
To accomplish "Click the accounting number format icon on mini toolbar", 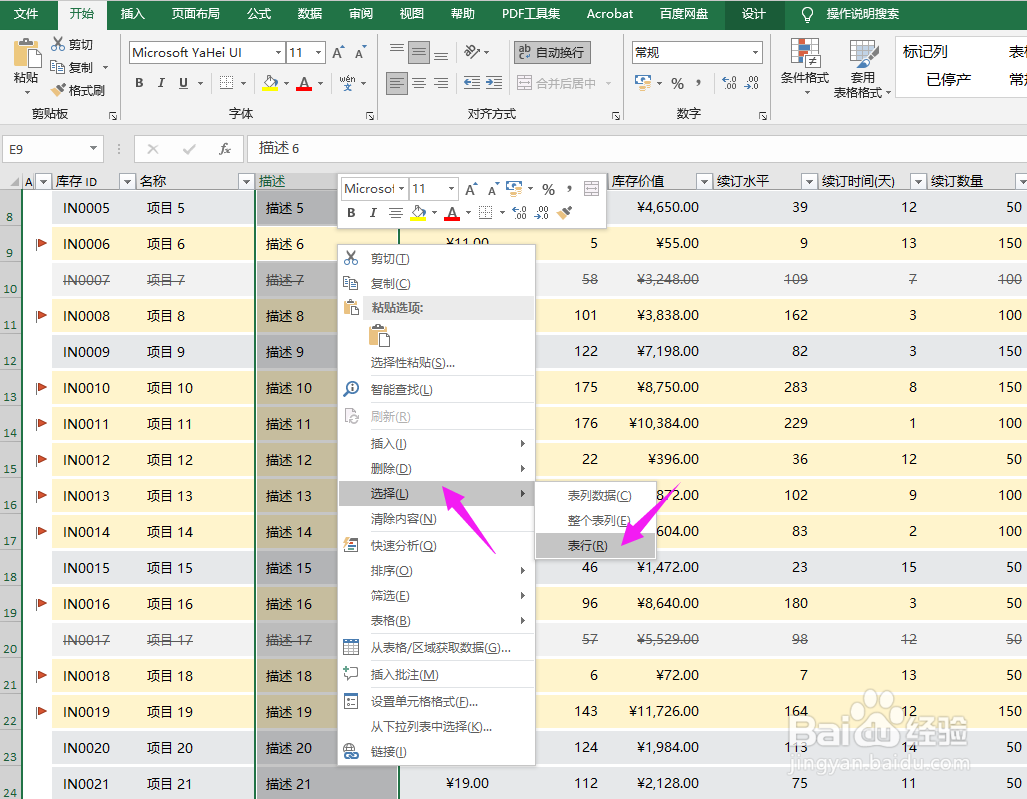I will click(513, 189).
